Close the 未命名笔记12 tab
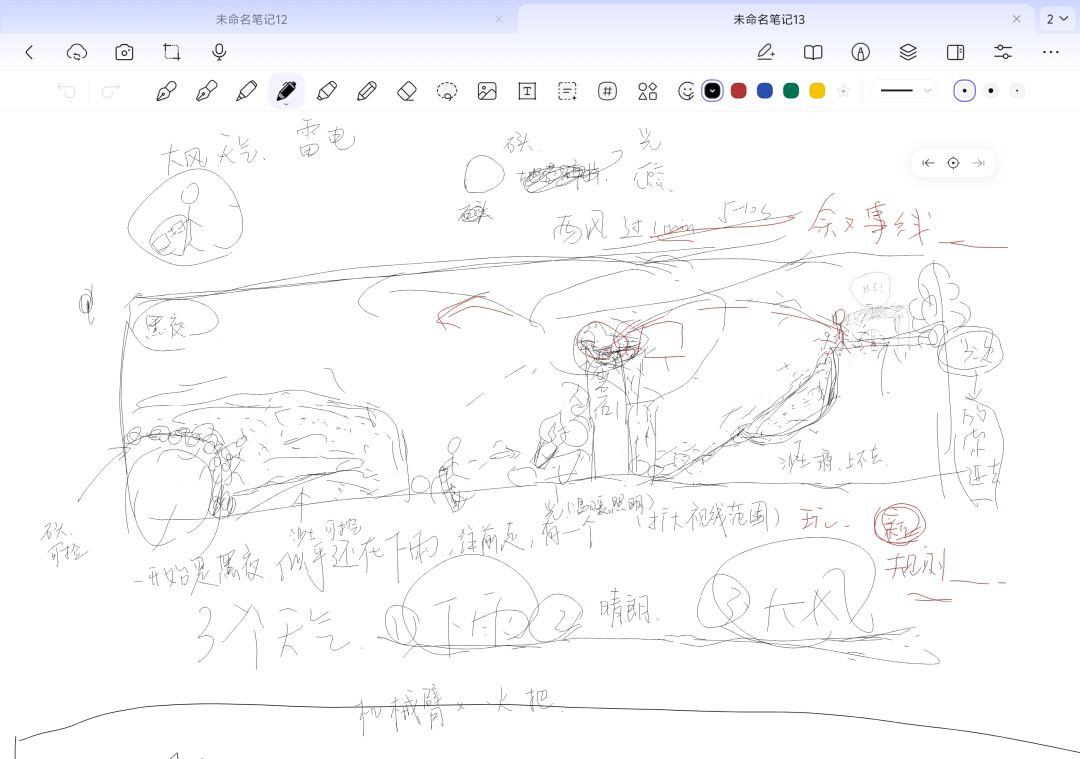Screen dimensions: 1080x759 point(499,19)
